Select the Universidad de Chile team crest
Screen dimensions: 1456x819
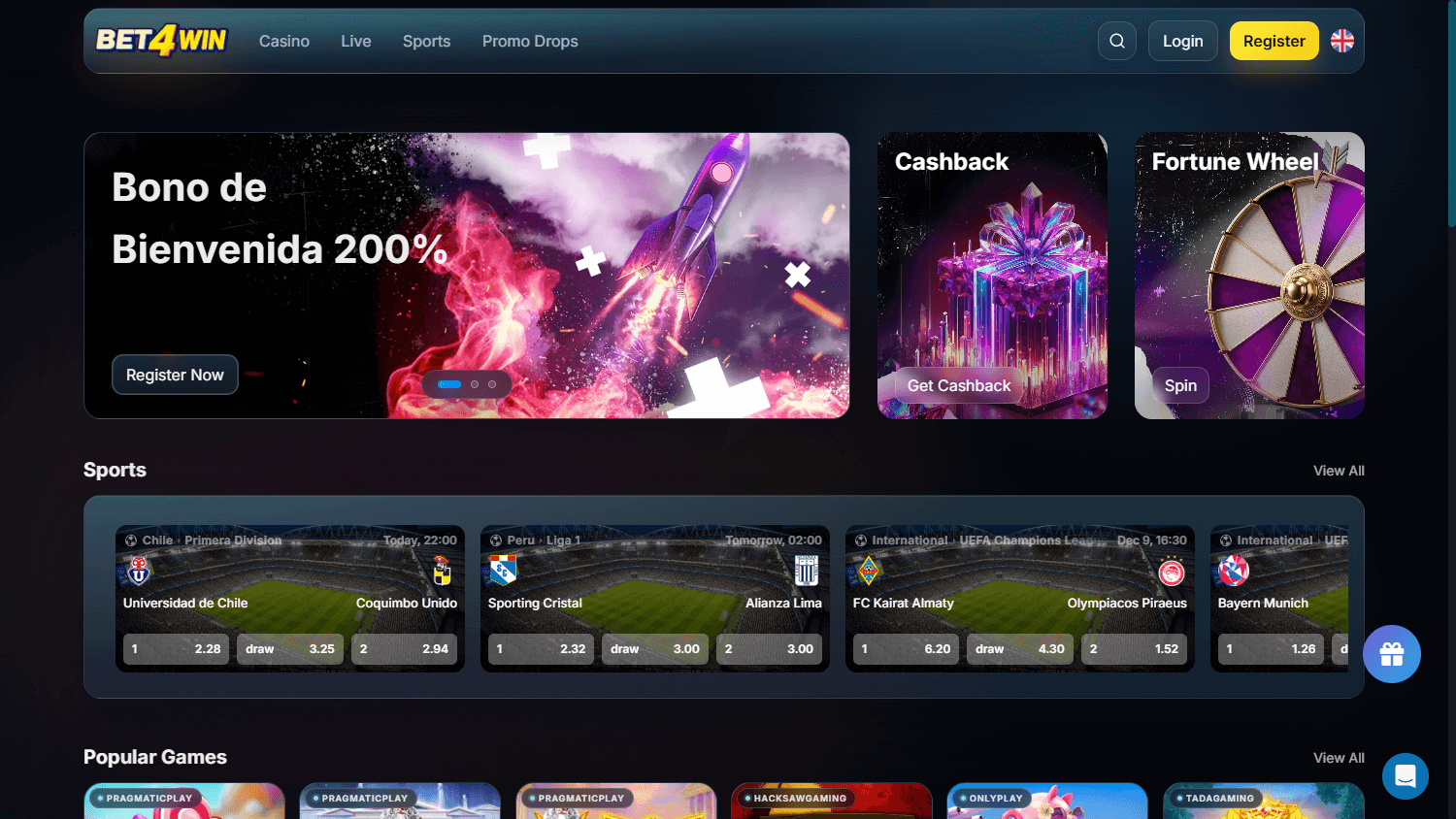pos(137,571)
